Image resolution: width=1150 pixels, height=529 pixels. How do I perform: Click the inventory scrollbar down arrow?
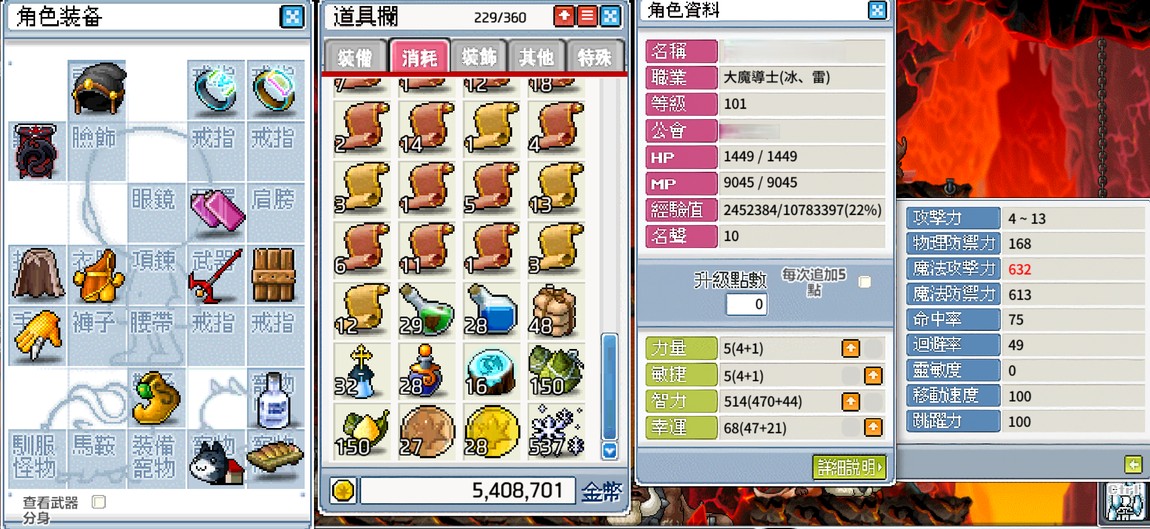(609, 450)
